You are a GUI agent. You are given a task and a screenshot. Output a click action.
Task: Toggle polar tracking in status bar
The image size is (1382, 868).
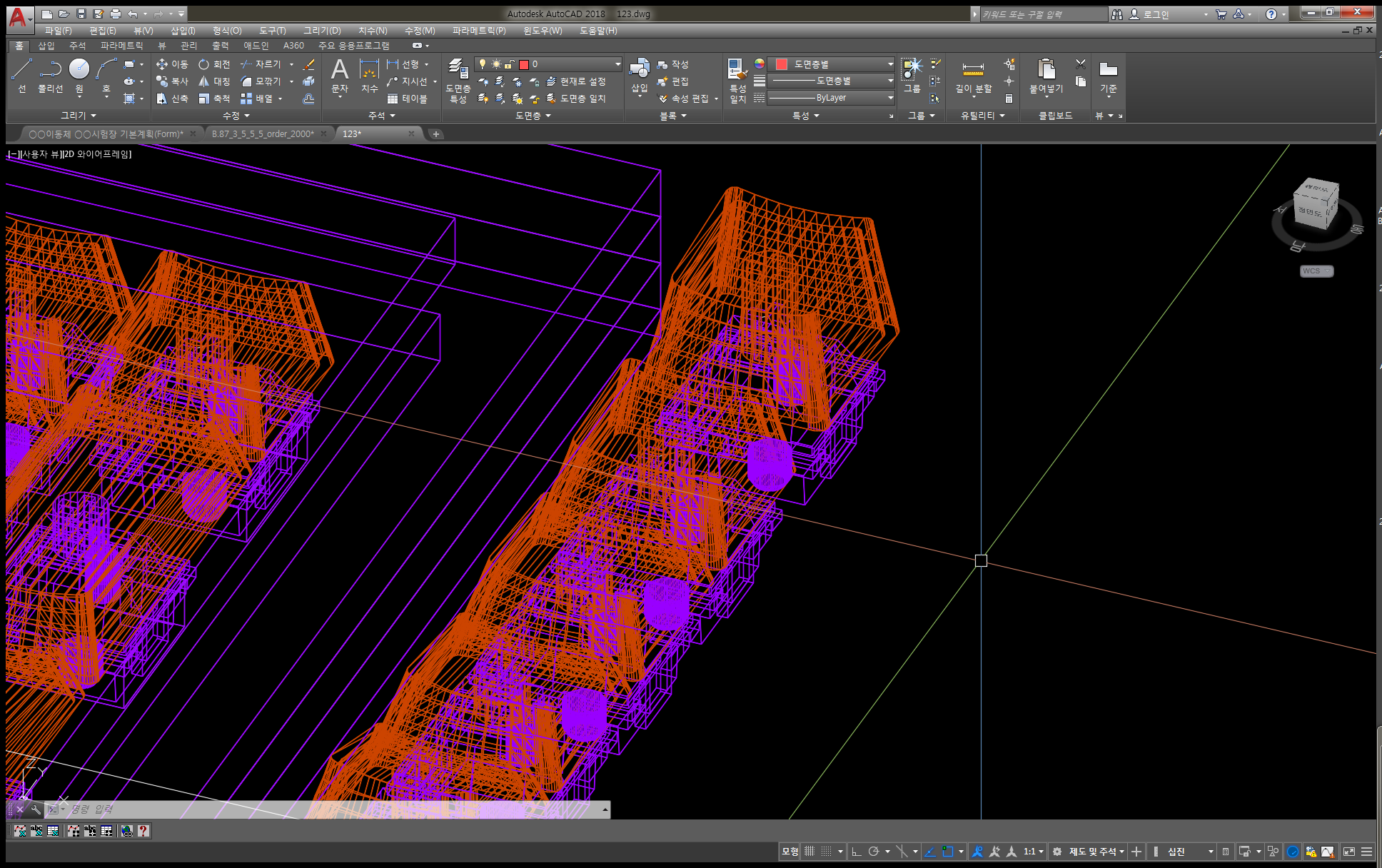pos(873,851)
